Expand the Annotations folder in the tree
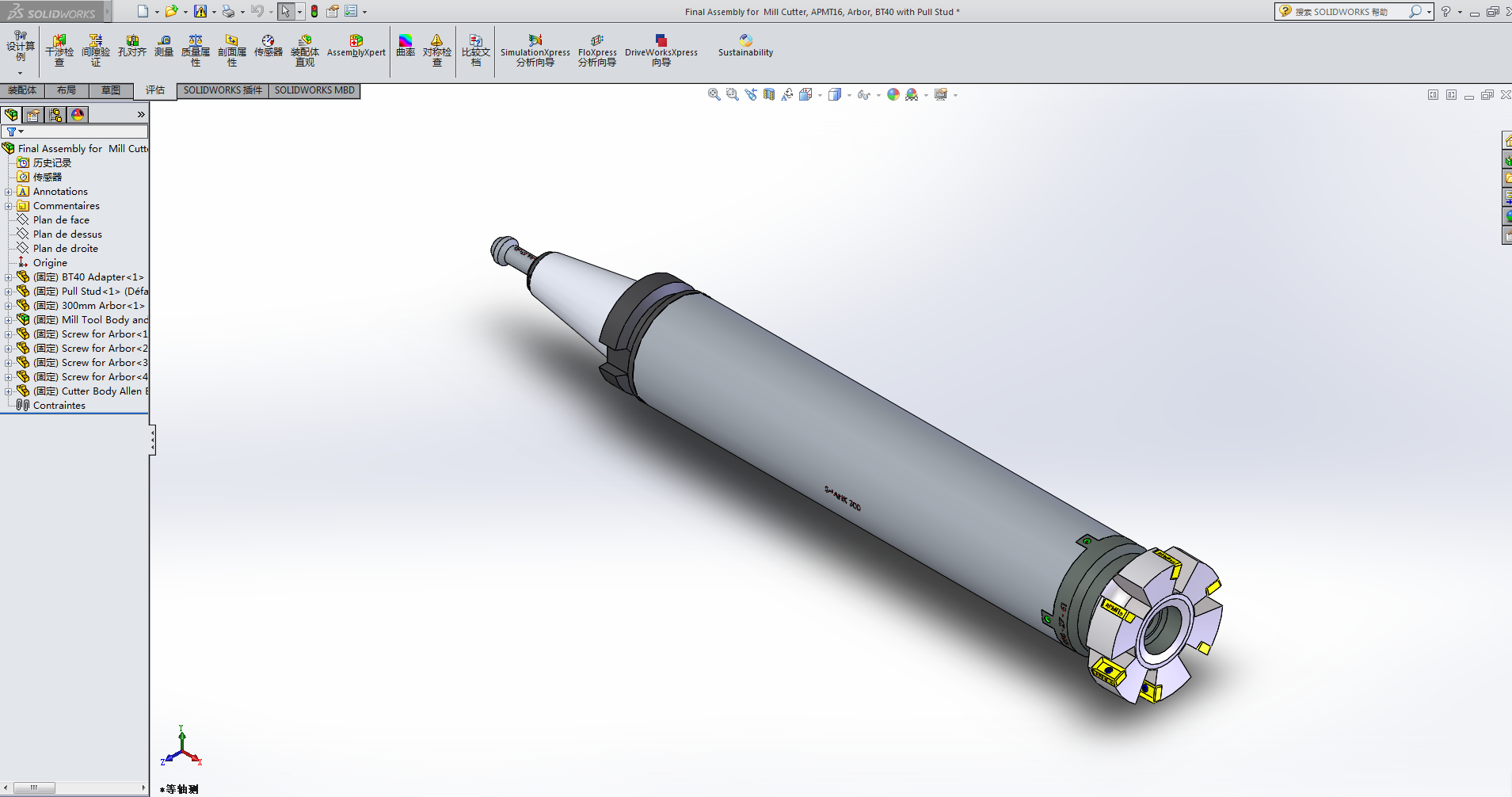The width and height of the screenshot is (1512, 797). coord(9,192)
